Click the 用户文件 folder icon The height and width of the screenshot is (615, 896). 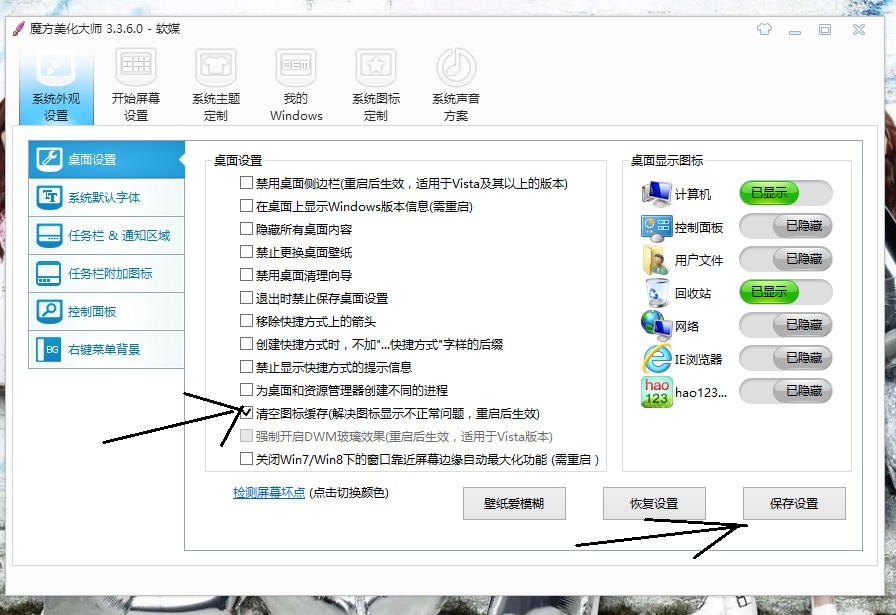656,260
